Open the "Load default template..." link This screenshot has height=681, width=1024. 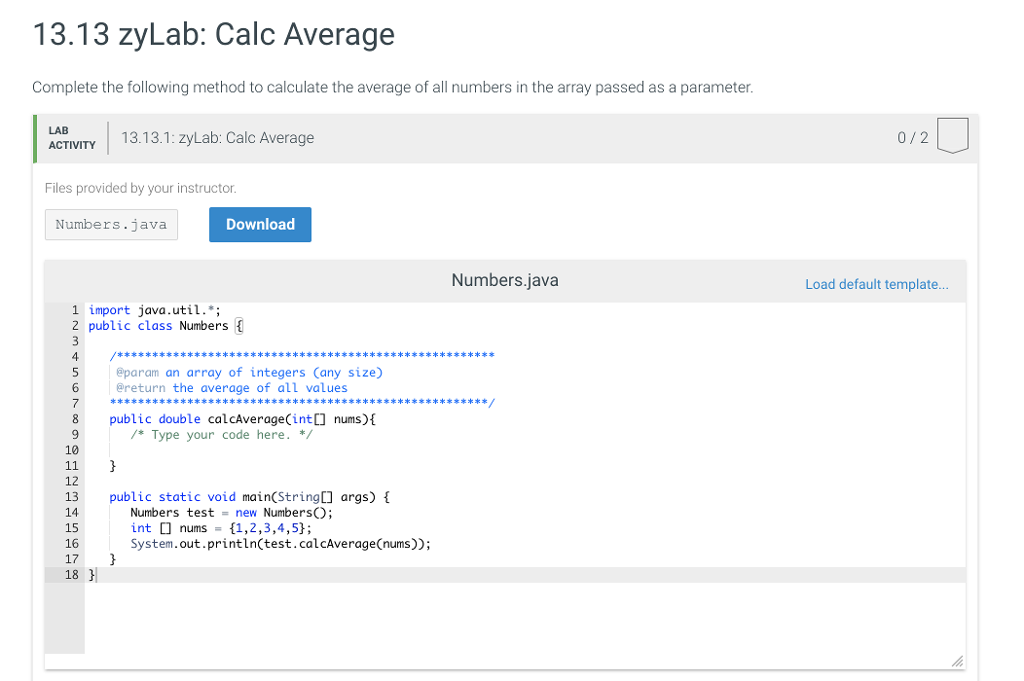[876, 284]
